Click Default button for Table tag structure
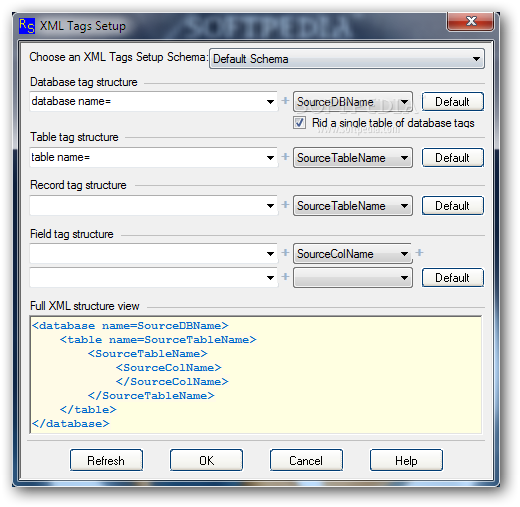Viewport: 520px width, 507px height. (x=453, y=158)
